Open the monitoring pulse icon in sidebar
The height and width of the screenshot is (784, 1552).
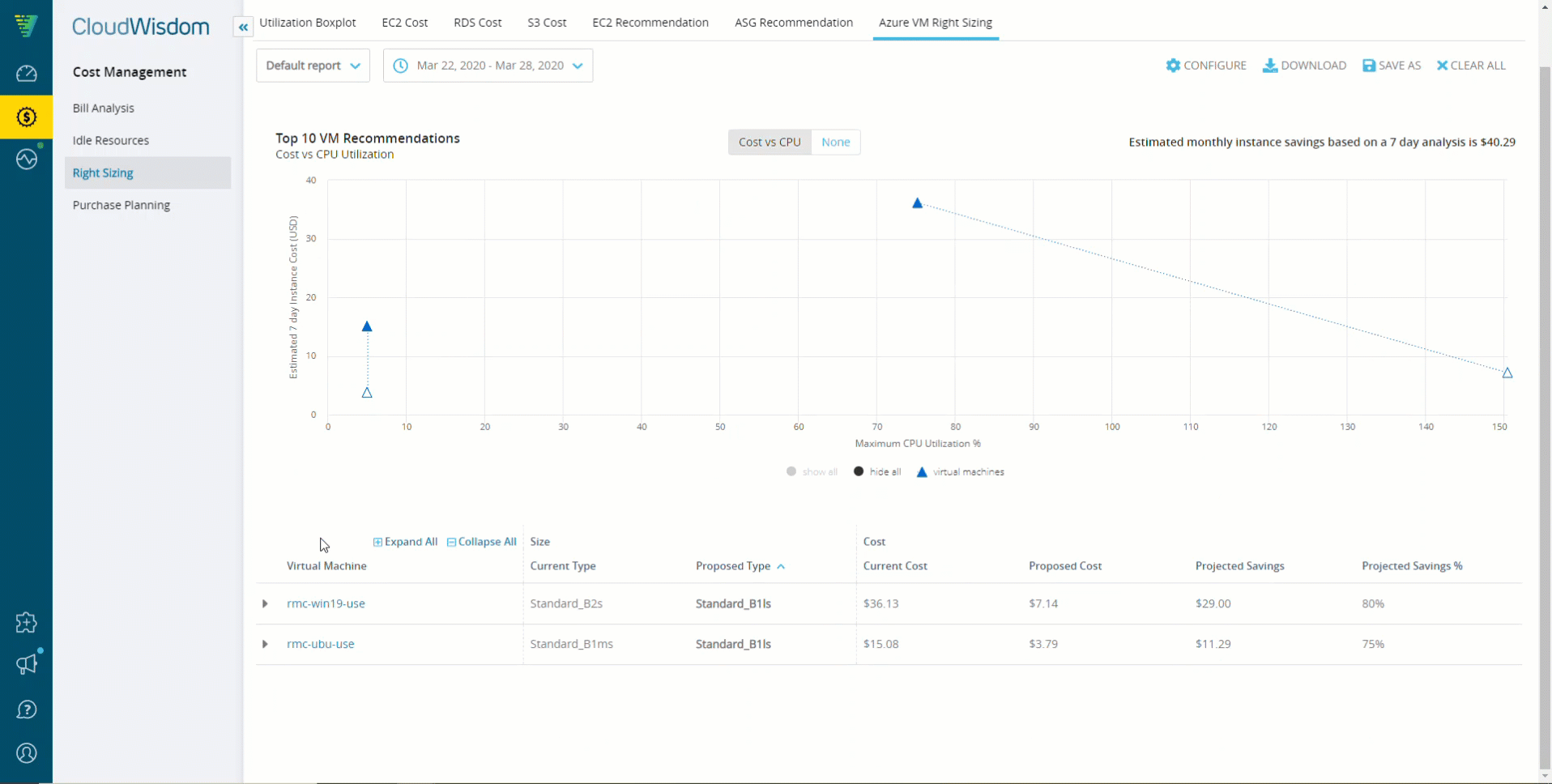26,159
